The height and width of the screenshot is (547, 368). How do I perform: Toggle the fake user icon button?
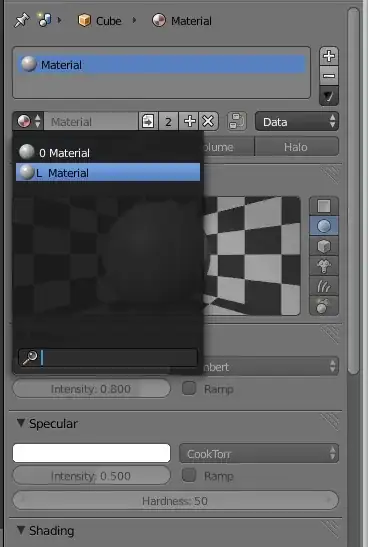pyautogui.click(x=148, y=121)
